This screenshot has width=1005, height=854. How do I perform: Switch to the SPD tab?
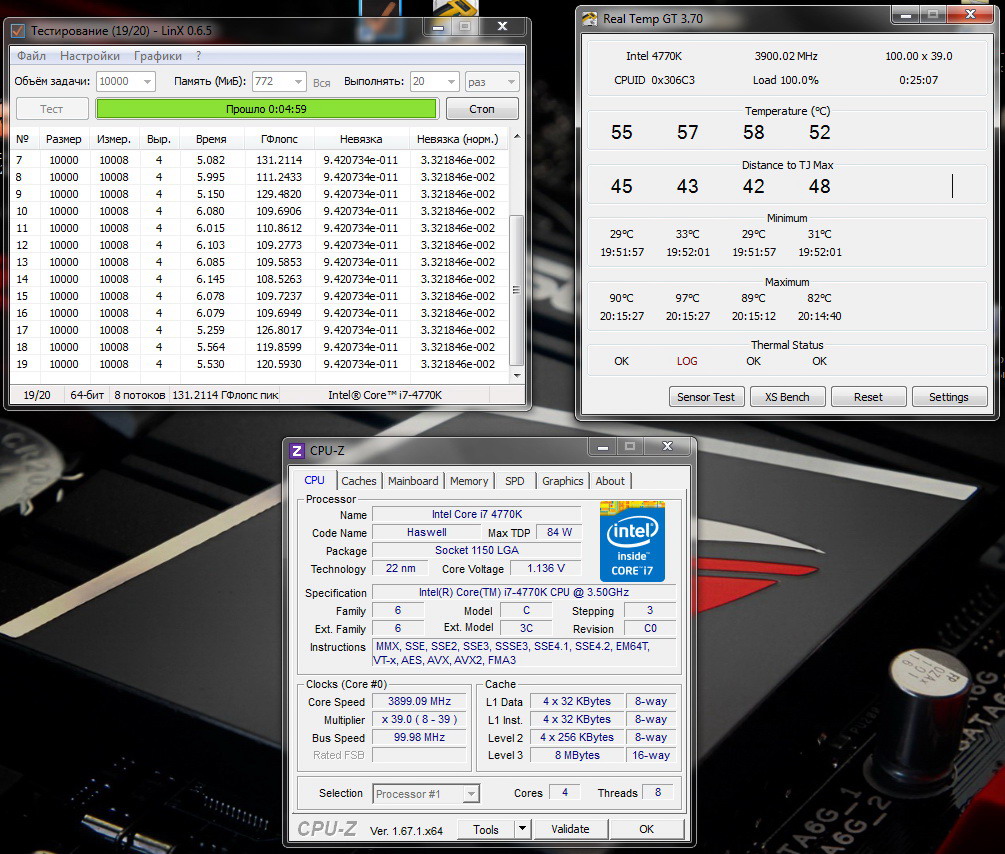pyautogui.click(x=515, y=481)
